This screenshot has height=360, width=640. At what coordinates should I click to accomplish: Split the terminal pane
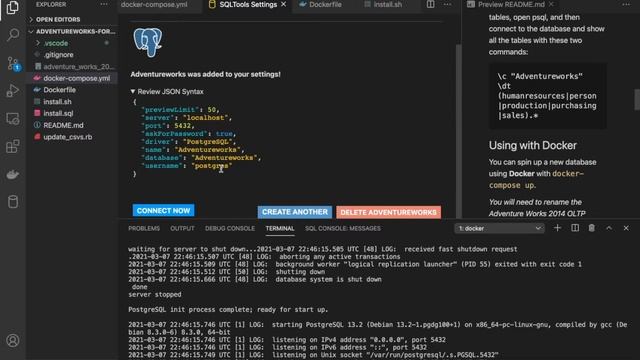[x=575, y=228]
